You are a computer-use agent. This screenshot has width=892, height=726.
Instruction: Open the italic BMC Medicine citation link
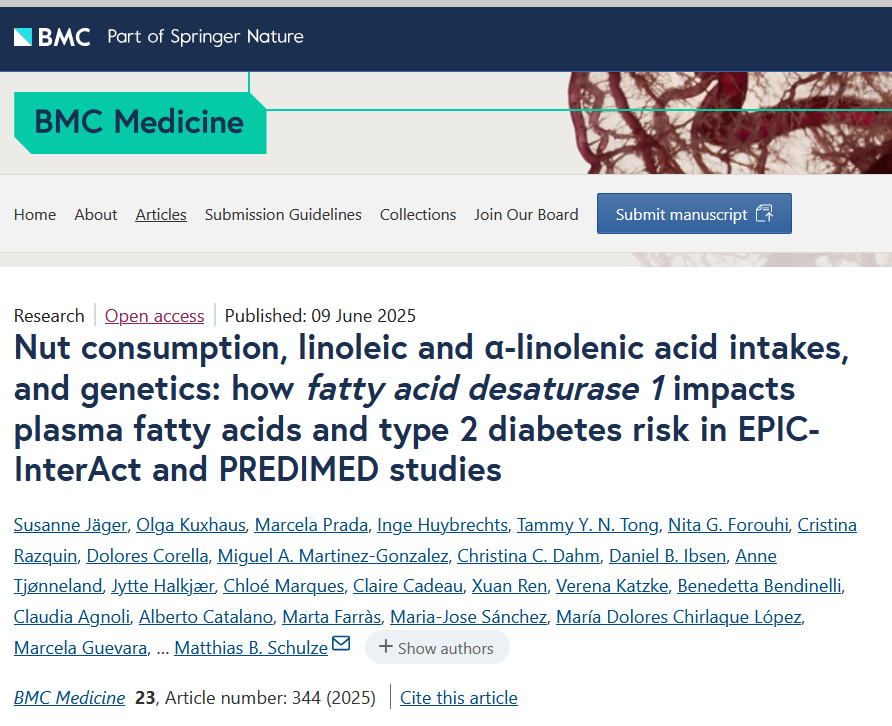tap(70, 698)
